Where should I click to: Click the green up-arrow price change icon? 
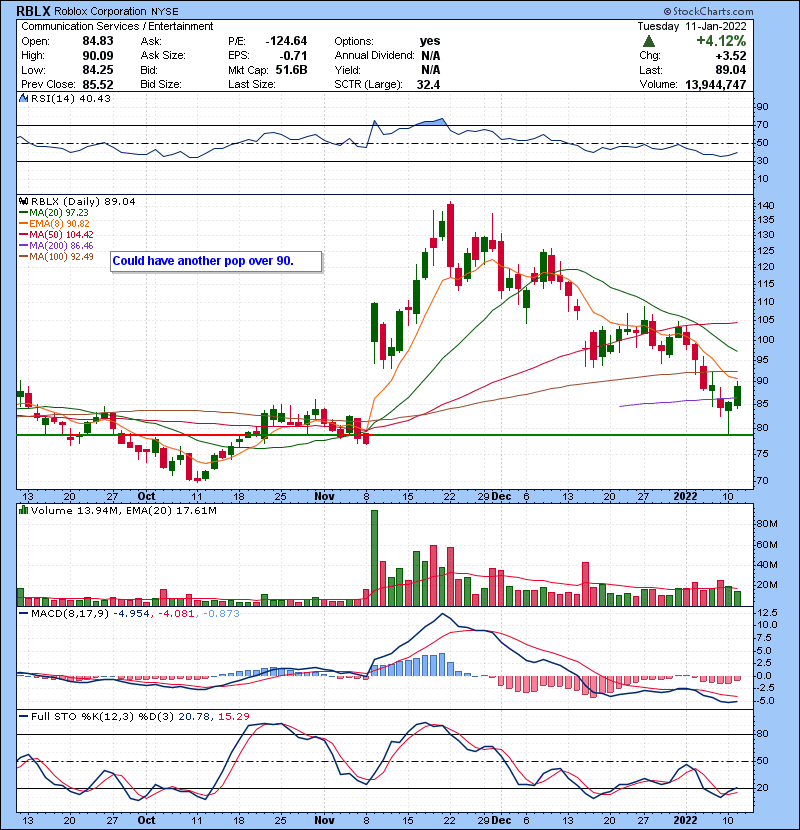point(649,41)
